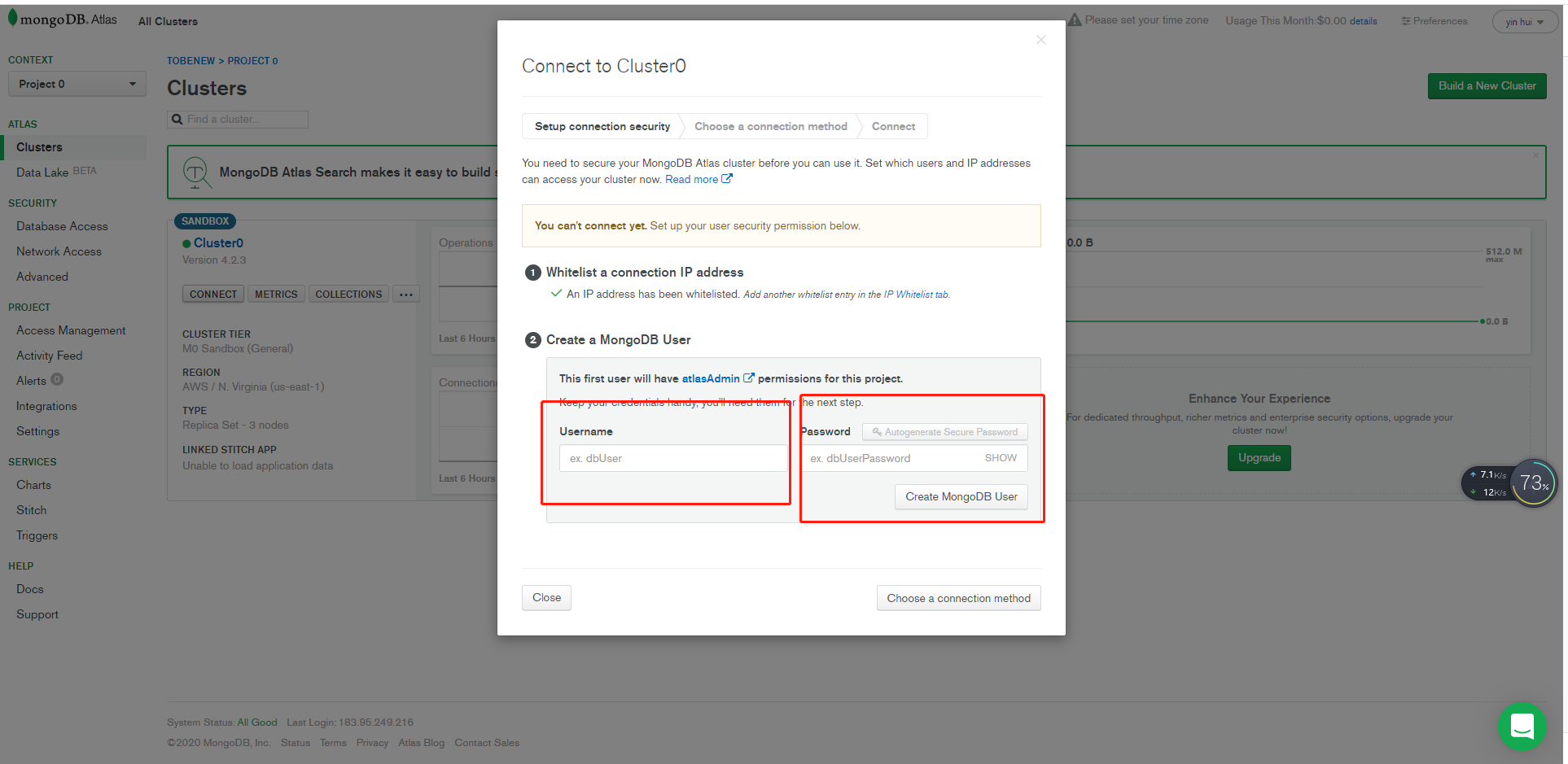Click the All Good system status link
Viewport: 1568px width, 764px height.
pyautogui.click(x=257, y=723)
